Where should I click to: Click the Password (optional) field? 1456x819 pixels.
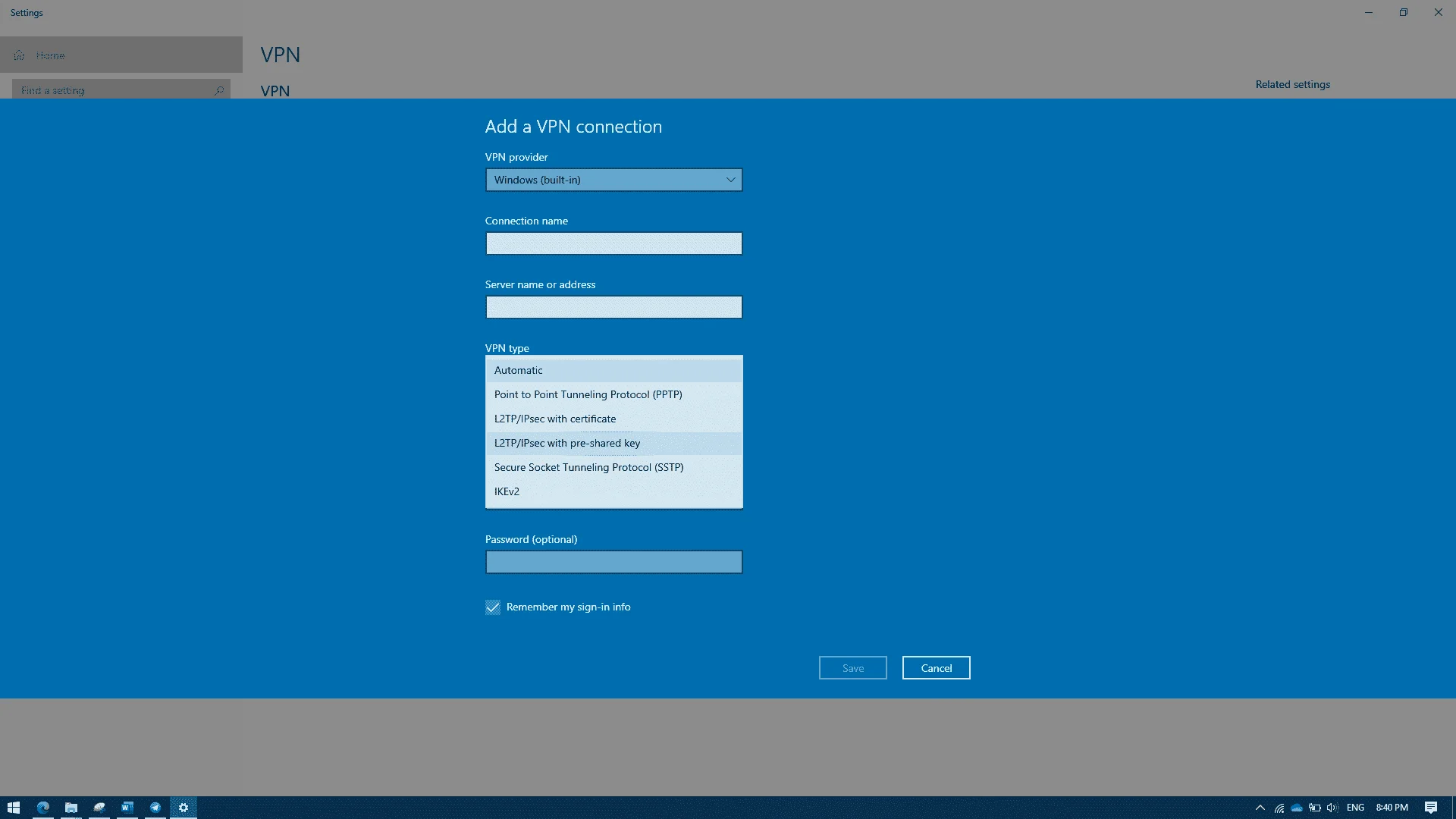(614, 562)
